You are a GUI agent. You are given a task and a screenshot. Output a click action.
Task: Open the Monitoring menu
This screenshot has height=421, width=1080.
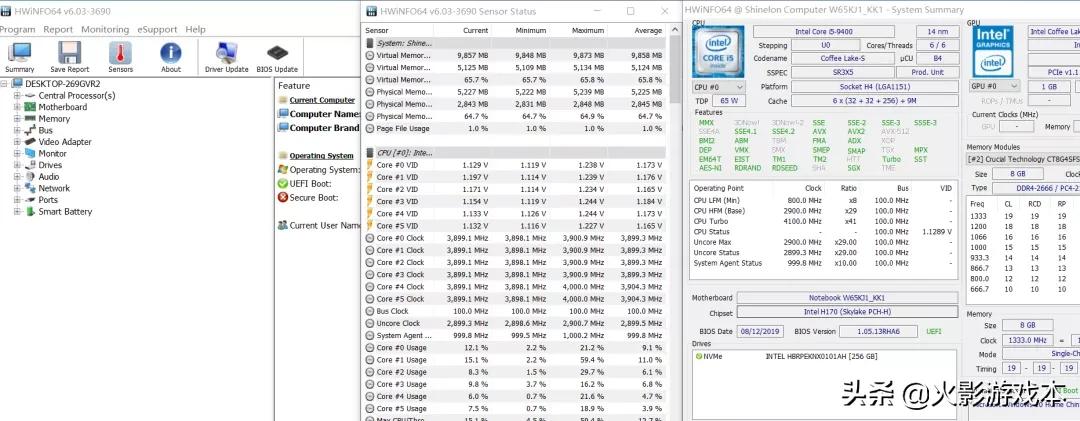tap(104, 30)
